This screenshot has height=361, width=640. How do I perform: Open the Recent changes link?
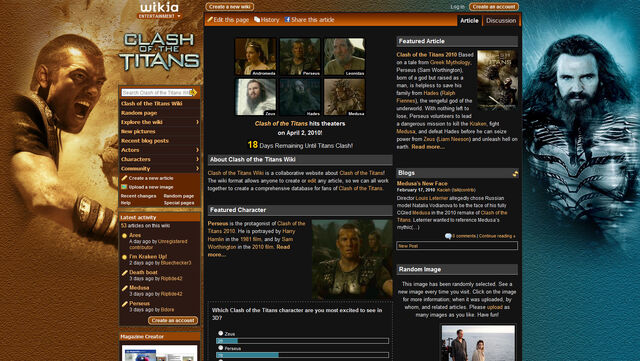tap(138, 196)
